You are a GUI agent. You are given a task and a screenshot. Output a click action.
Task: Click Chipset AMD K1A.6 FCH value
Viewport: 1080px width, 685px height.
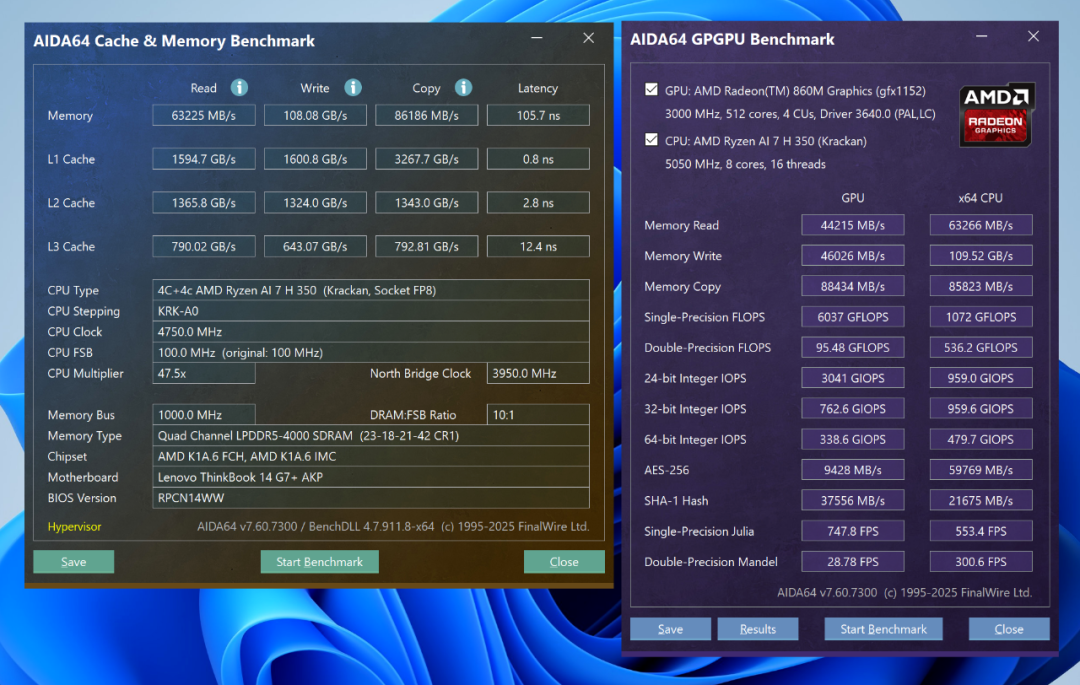[x=371, y=456]
